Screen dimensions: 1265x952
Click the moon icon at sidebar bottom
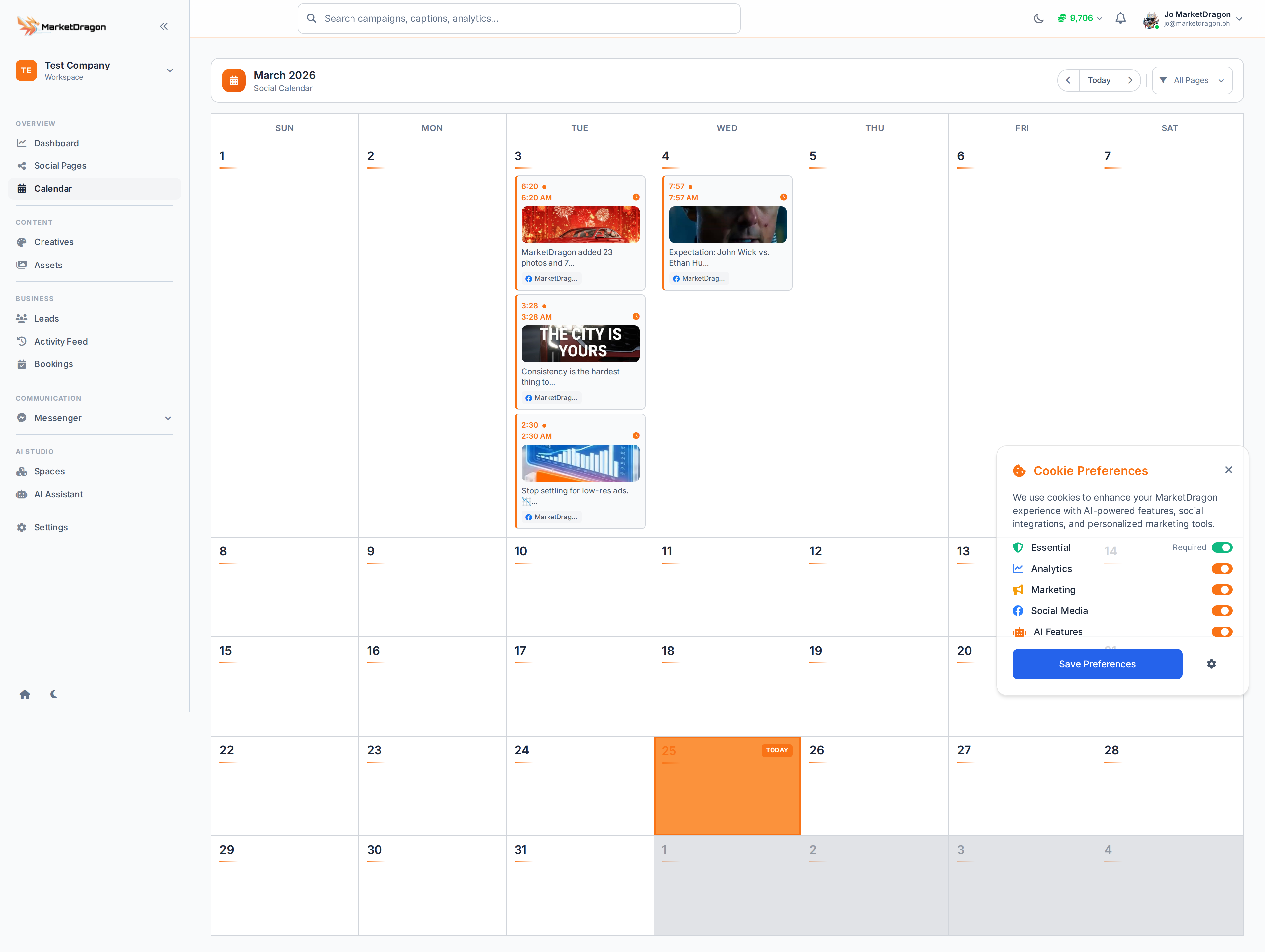point(54,694)
